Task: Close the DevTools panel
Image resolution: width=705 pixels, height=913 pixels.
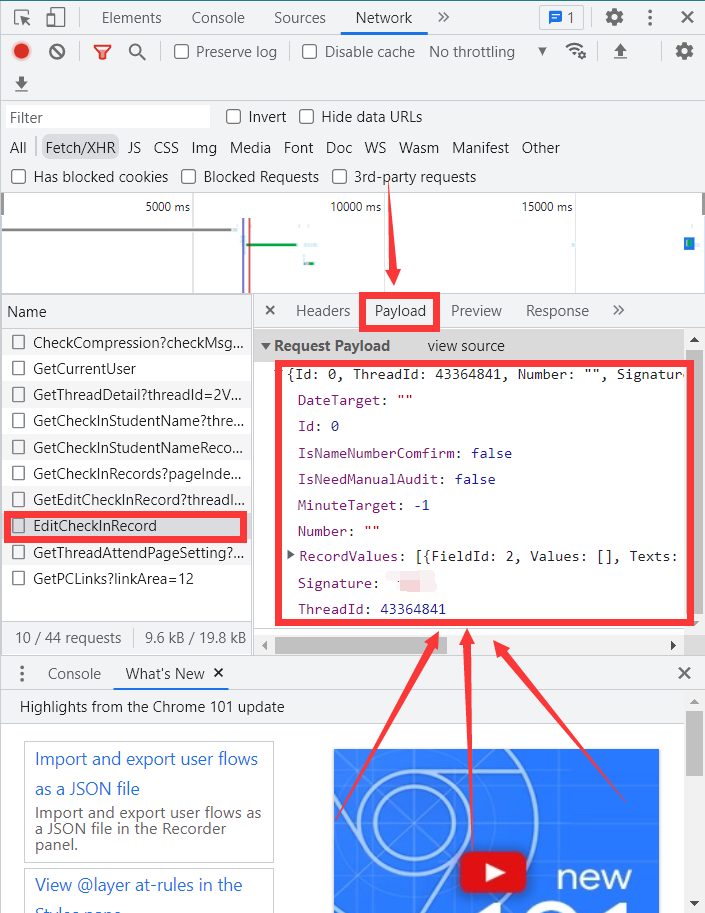Action: 687,17
